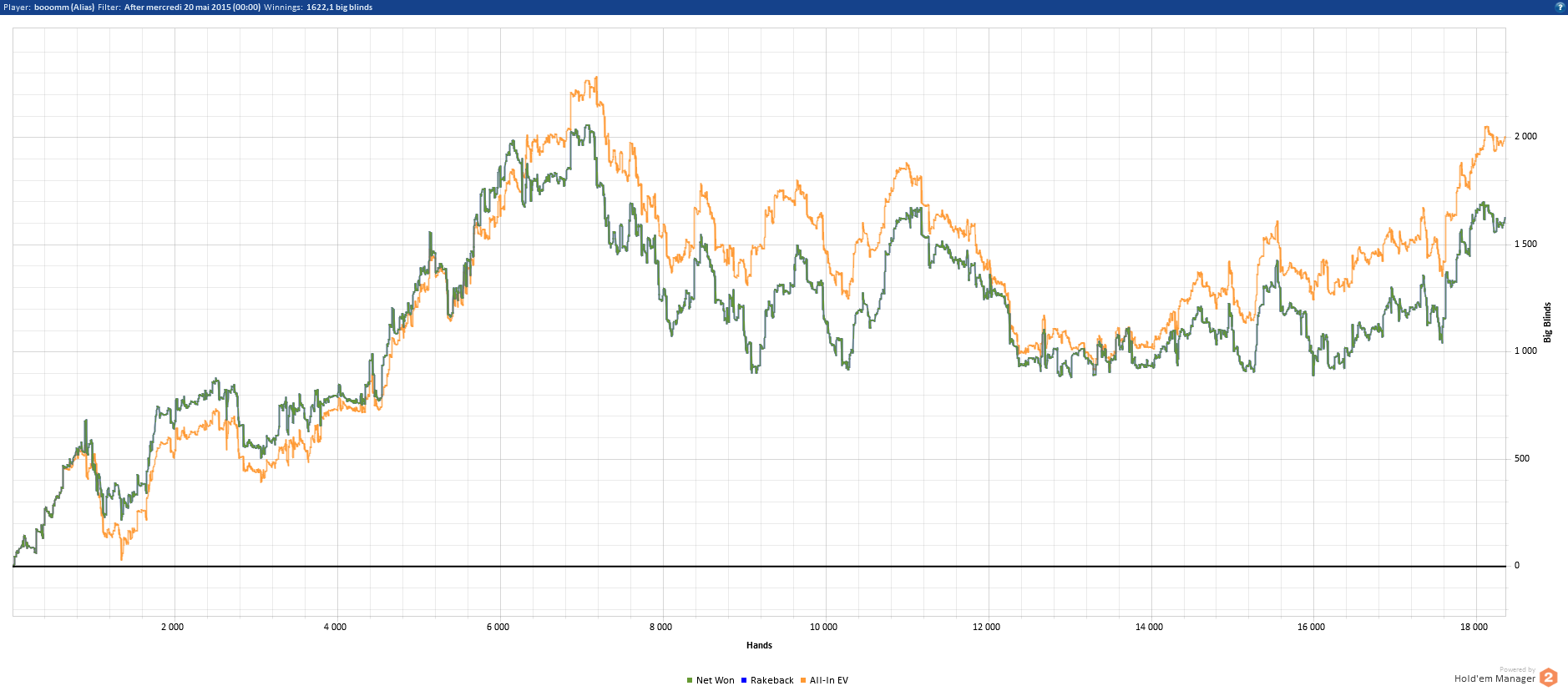The width and height of the screenshot is (1568, 691).
Task: Click the "Powered by" caption text
Action: 1517,669
